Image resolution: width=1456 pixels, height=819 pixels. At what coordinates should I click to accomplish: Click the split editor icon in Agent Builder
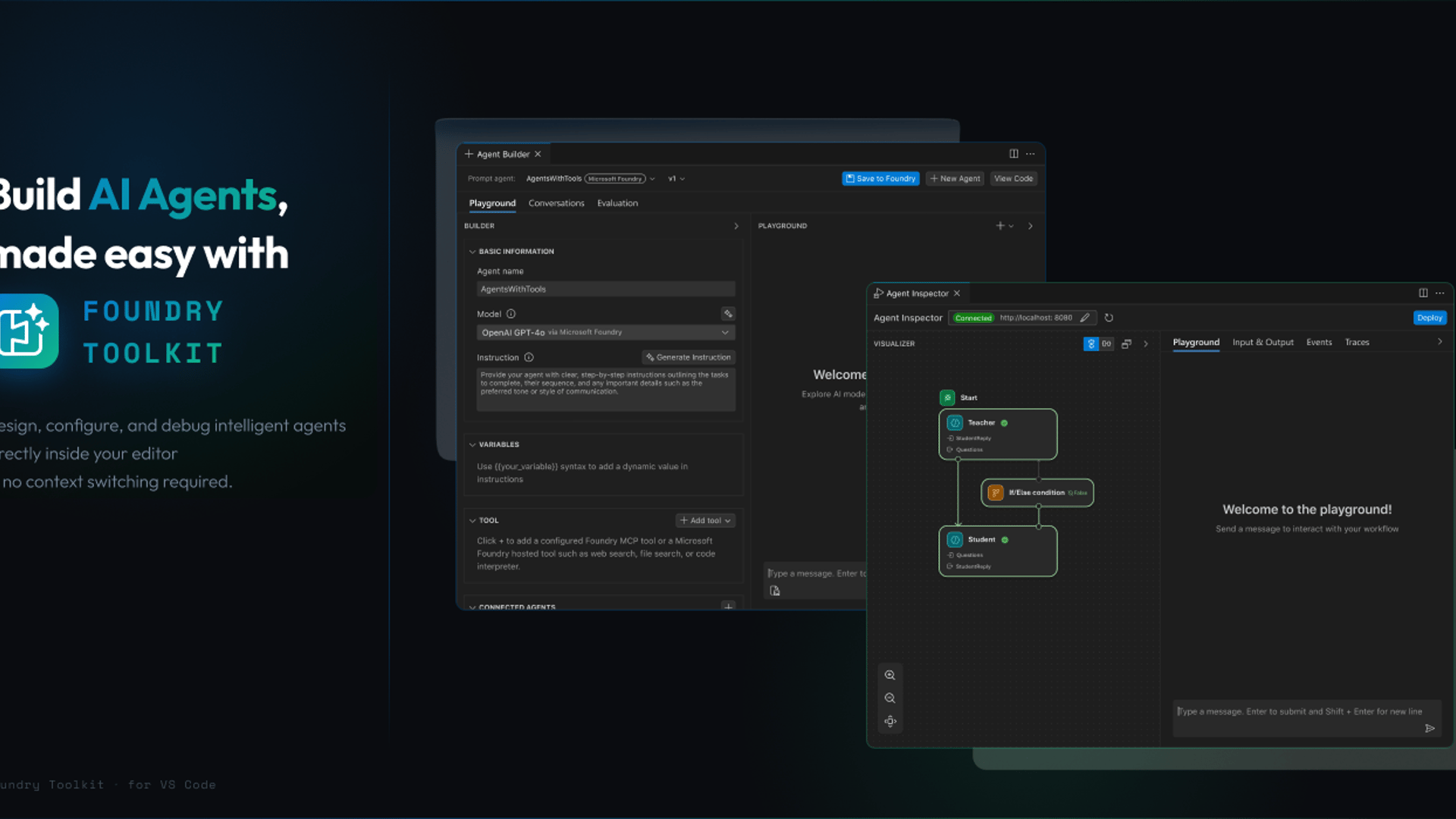[1013, 154]
